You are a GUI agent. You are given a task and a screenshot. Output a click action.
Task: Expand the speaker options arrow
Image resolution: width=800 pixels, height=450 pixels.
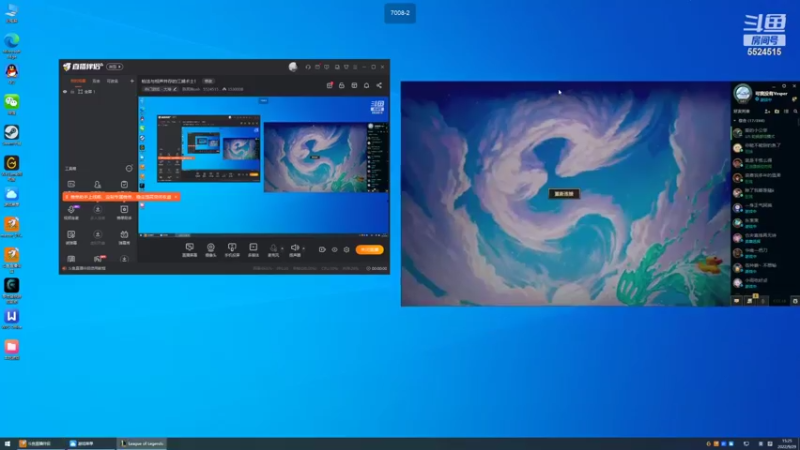click(x=304, y=248)
